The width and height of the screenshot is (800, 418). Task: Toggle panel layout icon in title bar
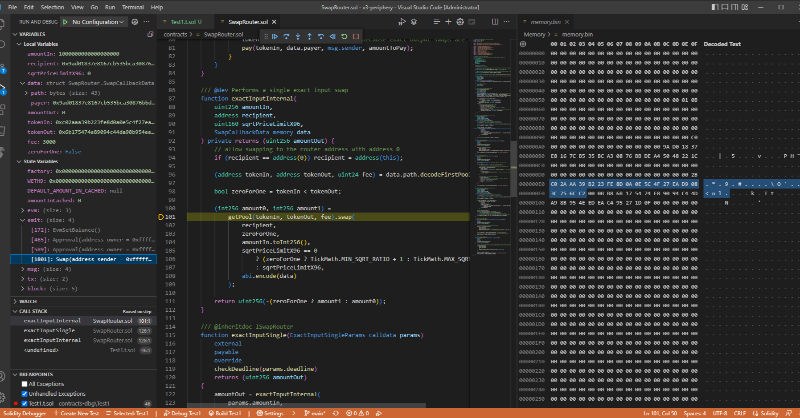(x=724, y=7)
